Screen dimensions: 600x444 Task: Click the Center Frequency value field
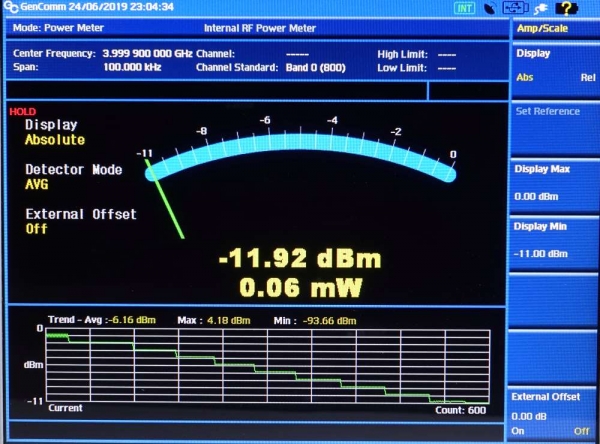(x=148, y=53)
